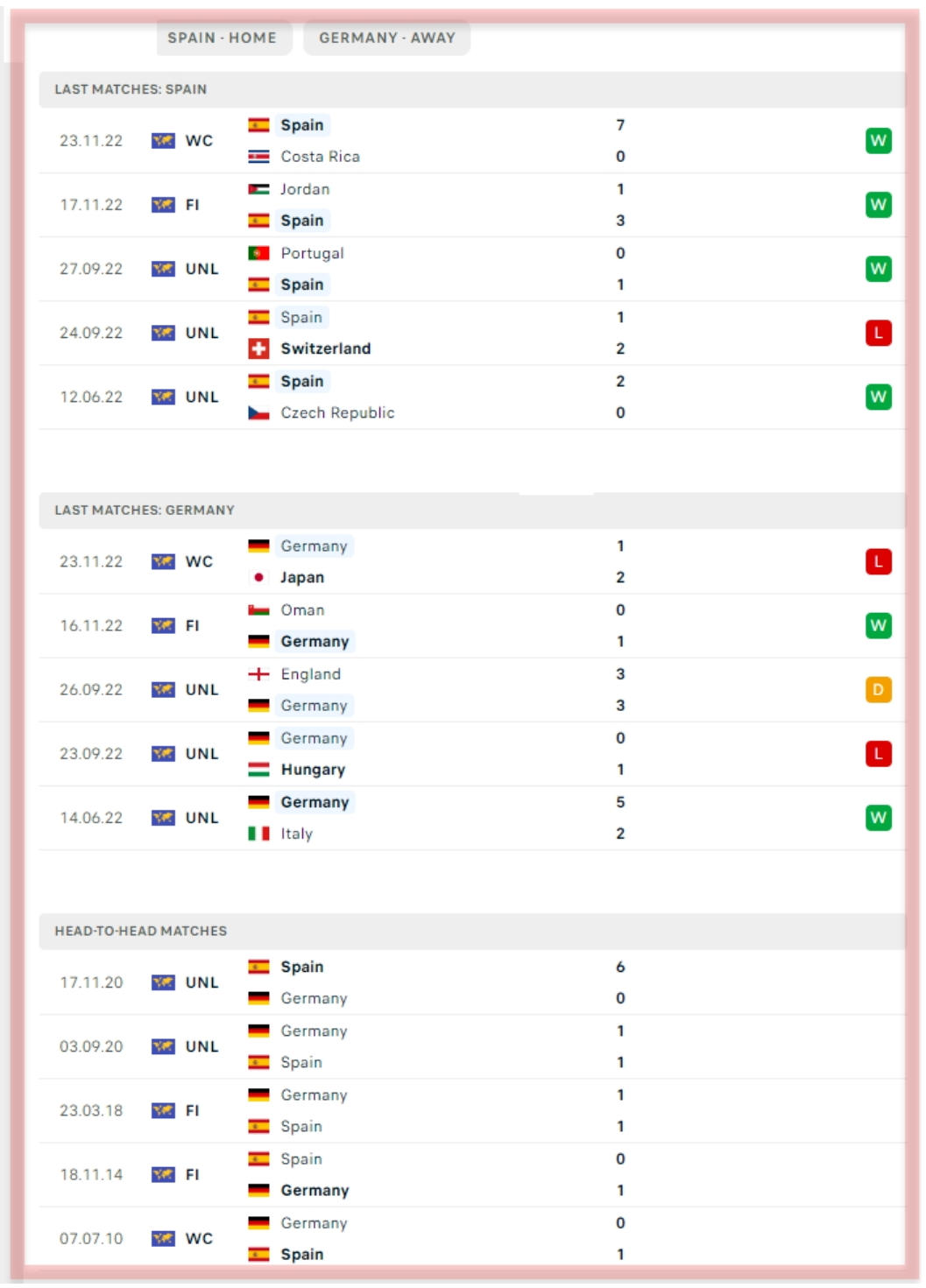Click the Head-to-Head Matches header
This screenshot has height=1288, width=926.
pos(140,931)
